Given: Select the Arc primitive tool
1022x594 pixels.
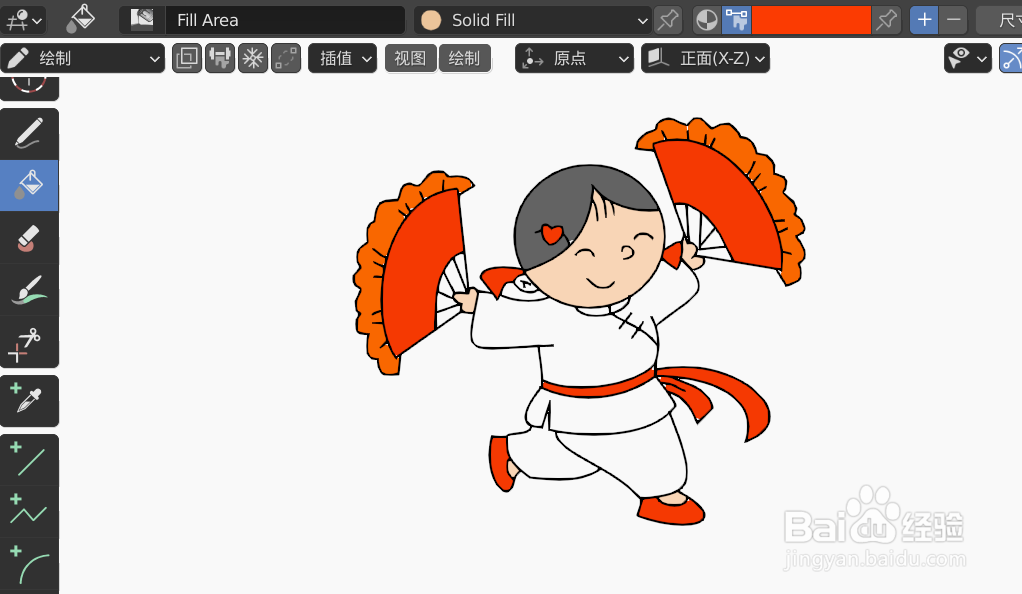Looking at the screenshot, I should pyautogui.click(x=29, y=565).
